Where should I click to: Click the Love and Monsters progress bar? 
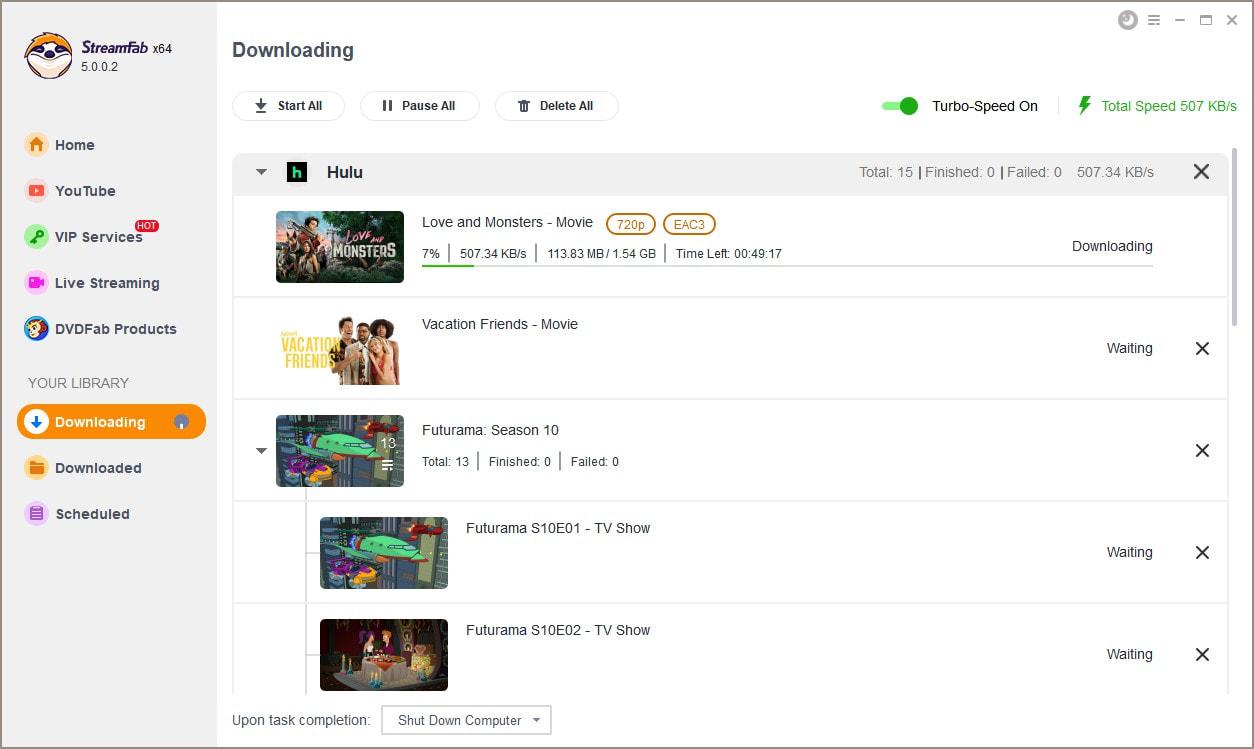786,266
